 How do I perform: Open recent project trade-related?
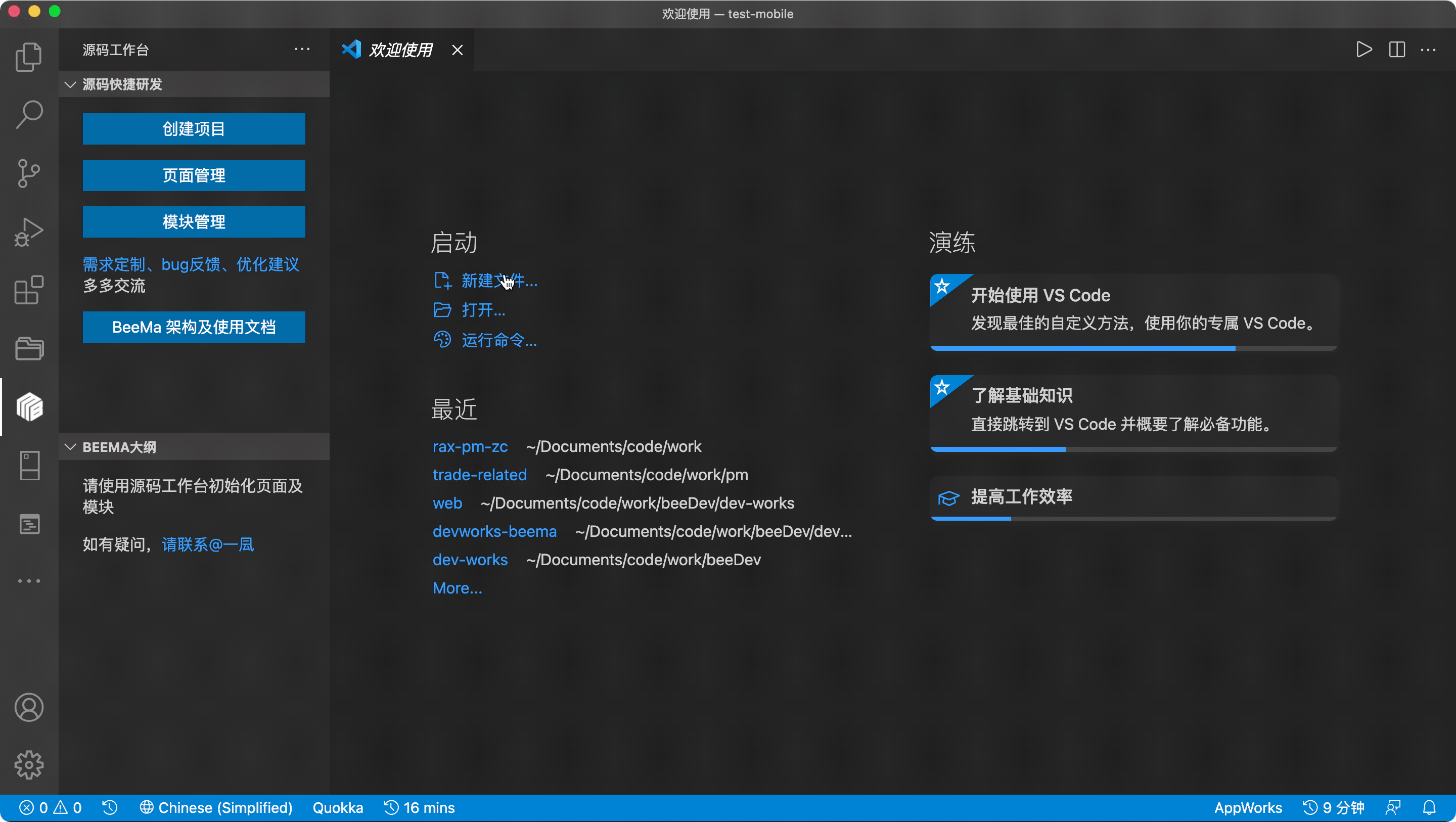tap(480, 475)
